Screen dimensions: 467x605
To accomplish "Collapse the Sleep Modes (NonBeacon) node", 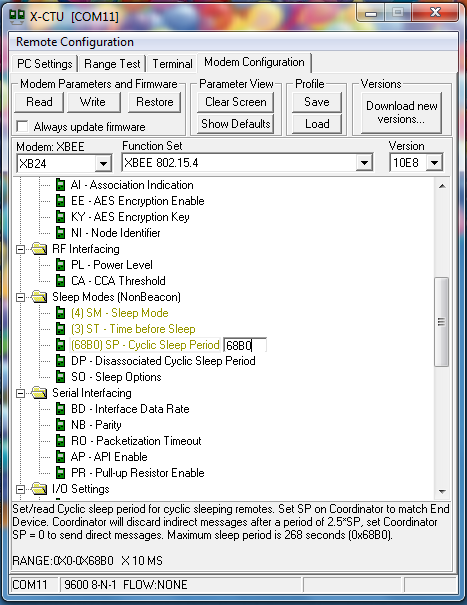I will [20, 297].
